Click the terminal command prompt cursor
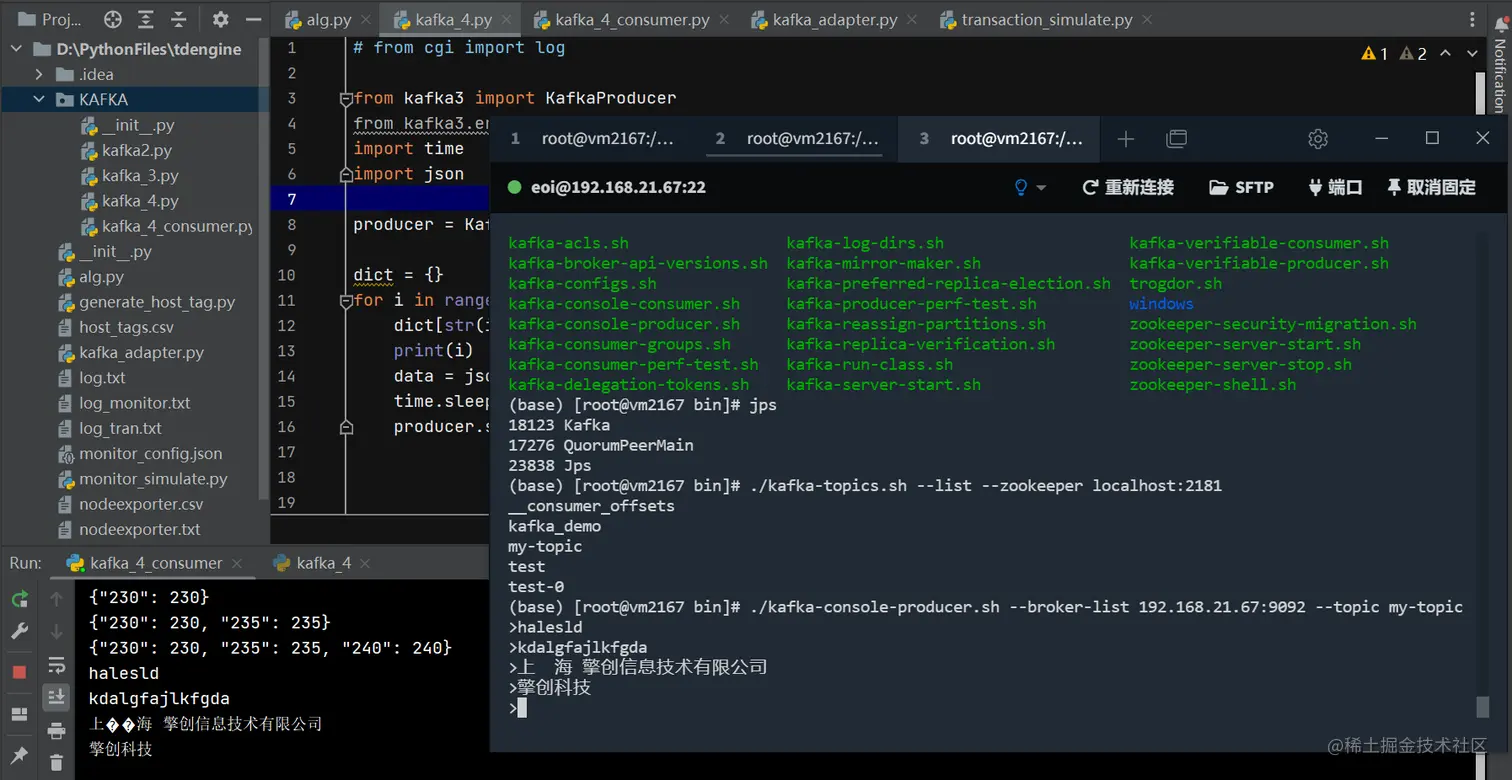 pos(521,708)
